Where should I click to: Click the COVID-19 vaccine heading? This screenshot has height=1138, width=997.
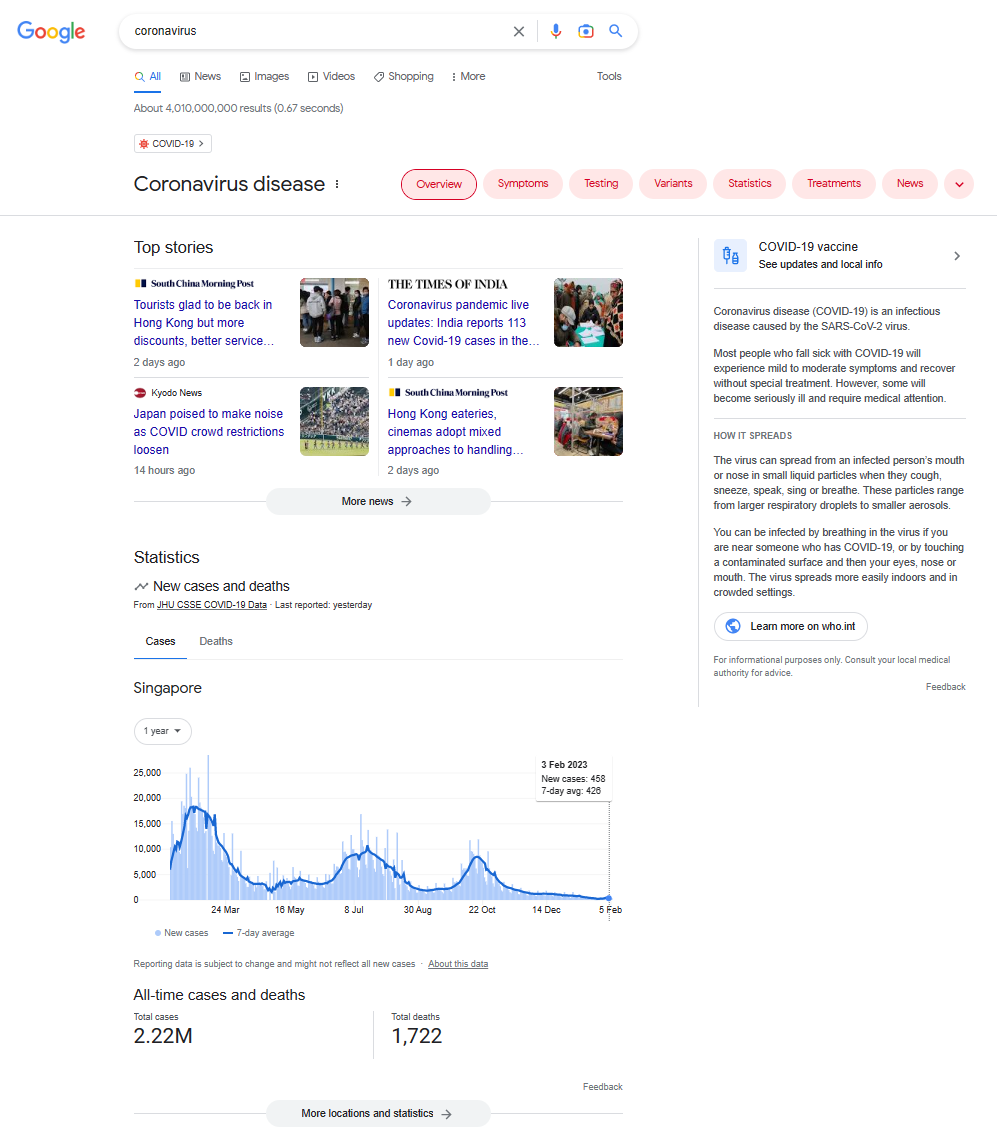pos(808,247)
